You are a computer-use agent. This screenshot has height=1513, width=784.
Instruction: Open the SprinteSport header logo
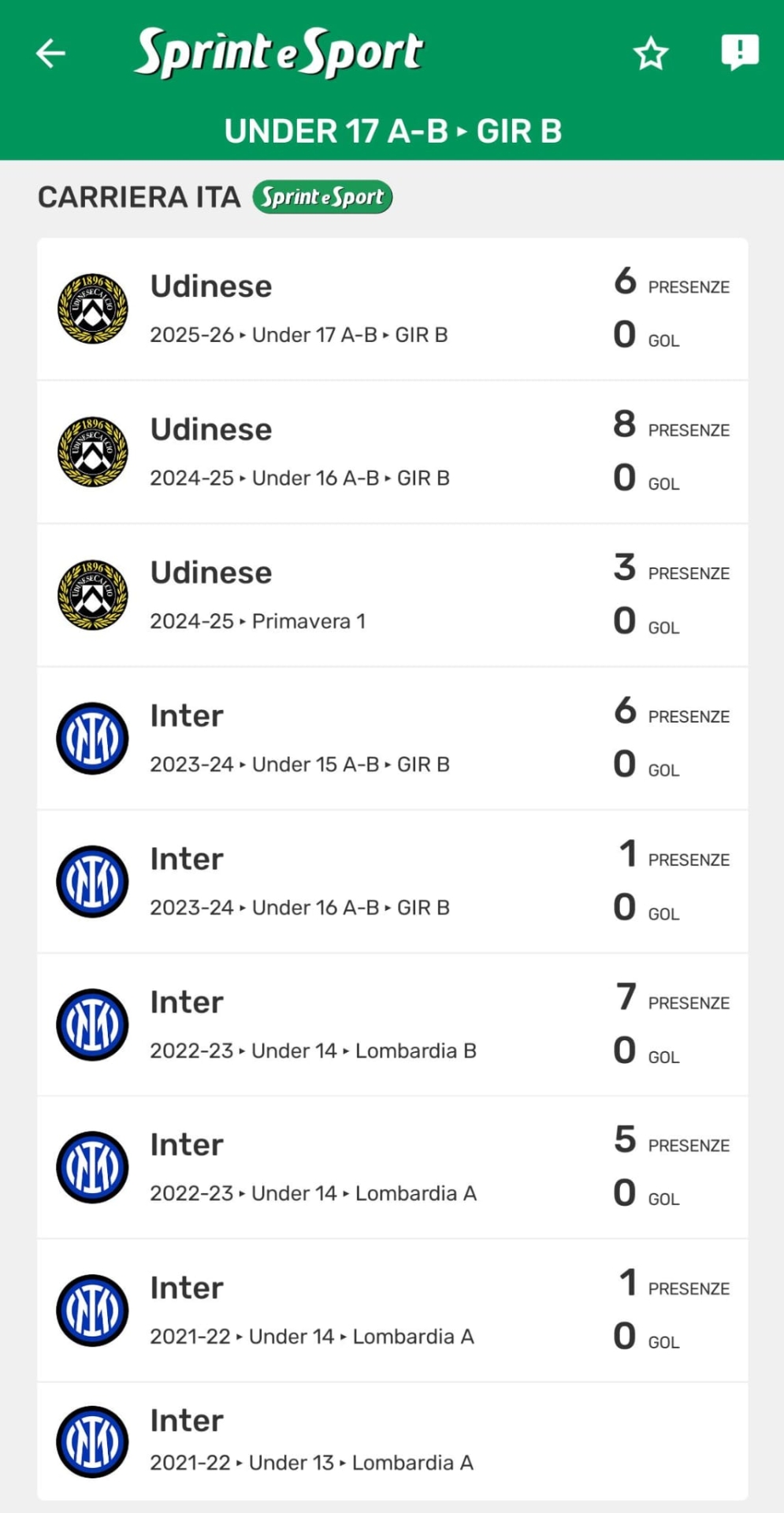pos(279,52)
